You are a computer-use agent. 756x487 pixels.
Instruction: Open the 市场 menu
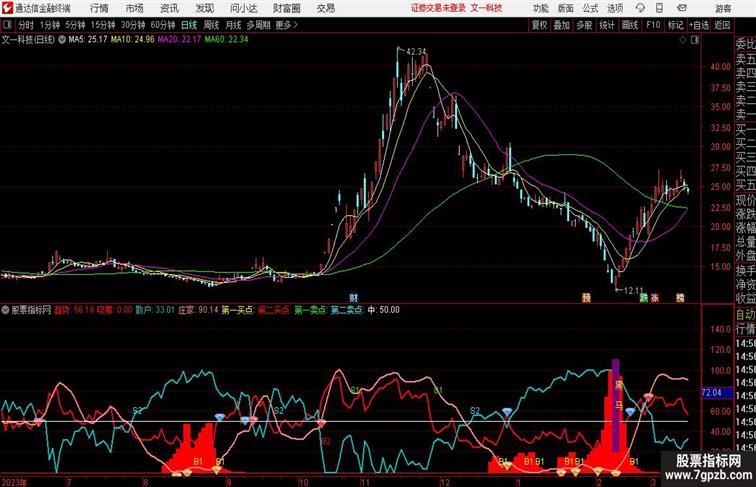134,8
